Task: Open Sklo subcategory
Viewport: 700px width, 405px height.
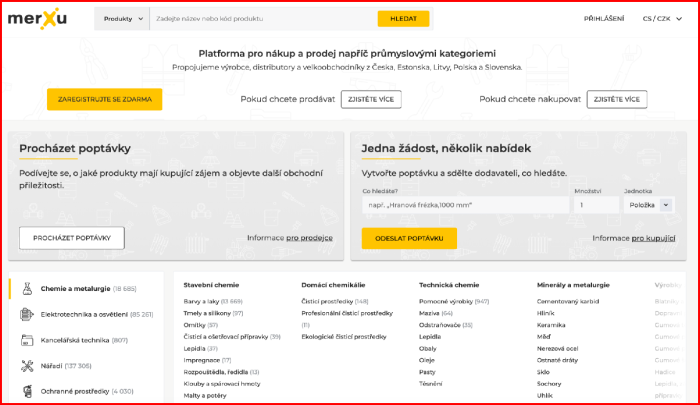Action: coord(543,372)
